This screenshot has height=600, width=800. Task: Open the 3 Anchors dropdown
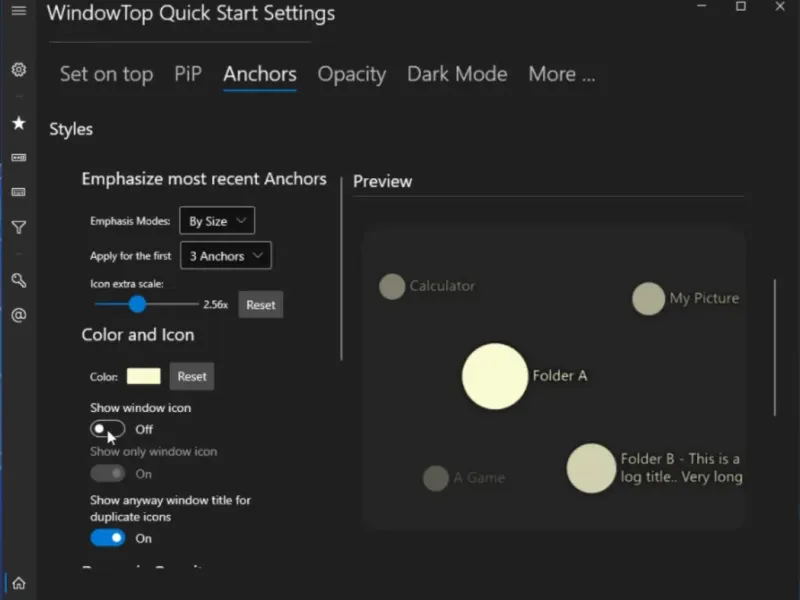[226, 256]
